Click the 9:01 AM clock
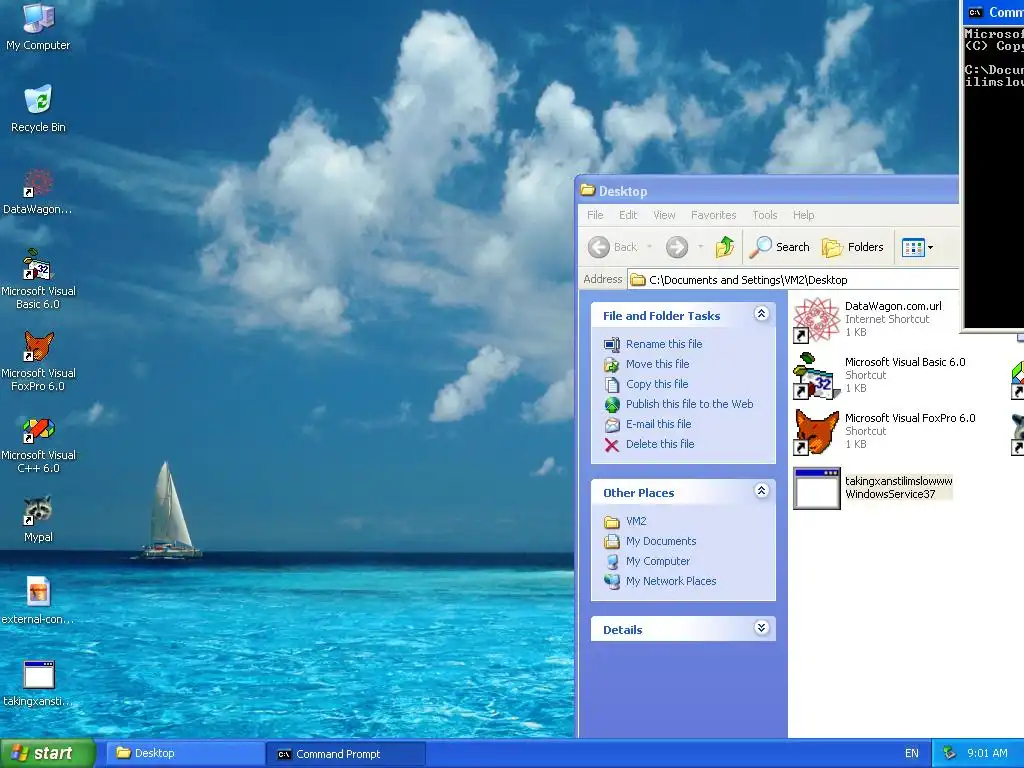 987,754
